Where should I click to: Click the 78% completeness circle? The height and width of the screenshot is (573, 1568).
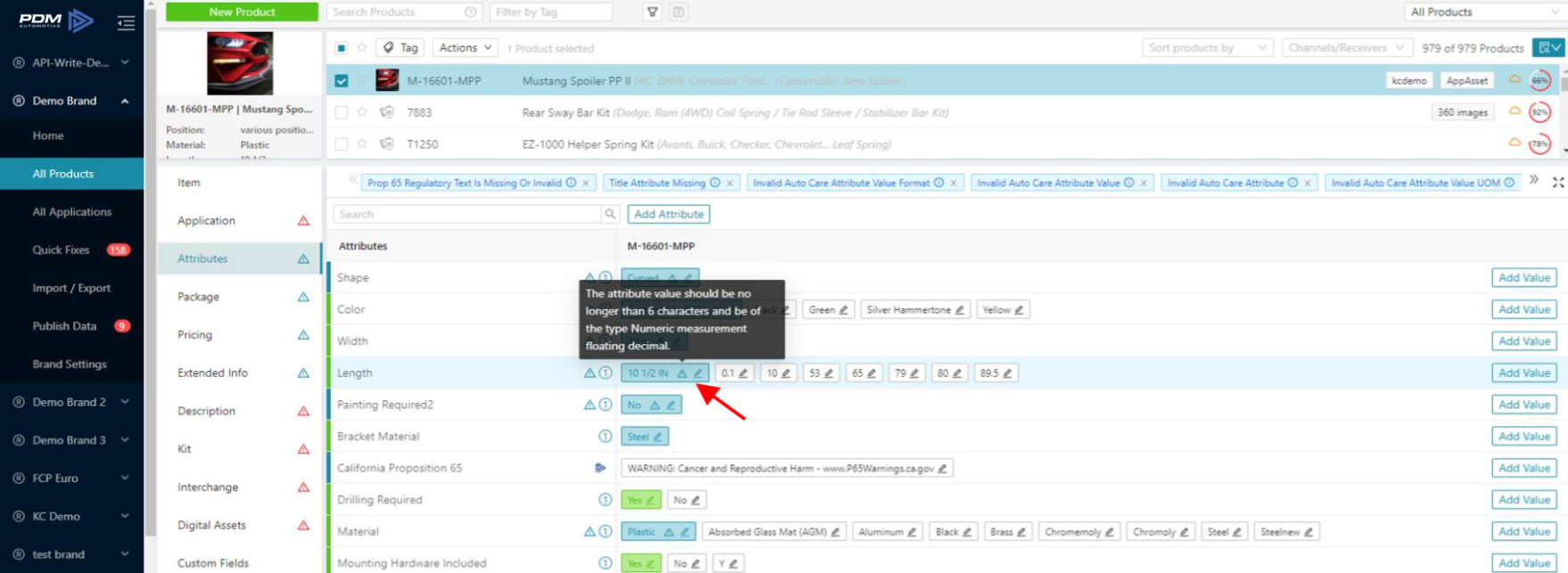(1539, 143)
